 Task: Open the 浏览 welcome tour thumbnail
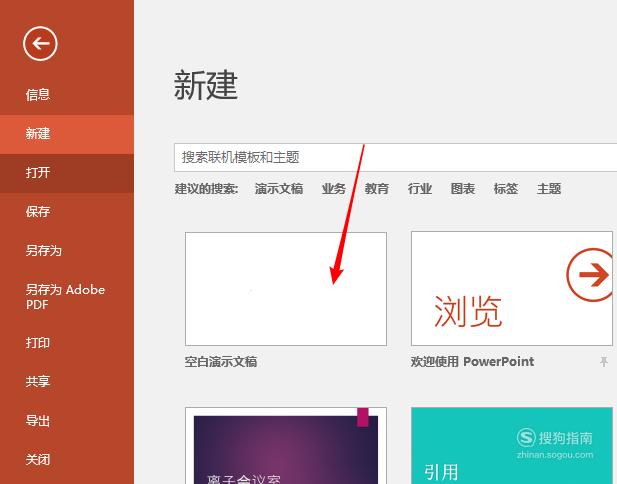(512, 289)
